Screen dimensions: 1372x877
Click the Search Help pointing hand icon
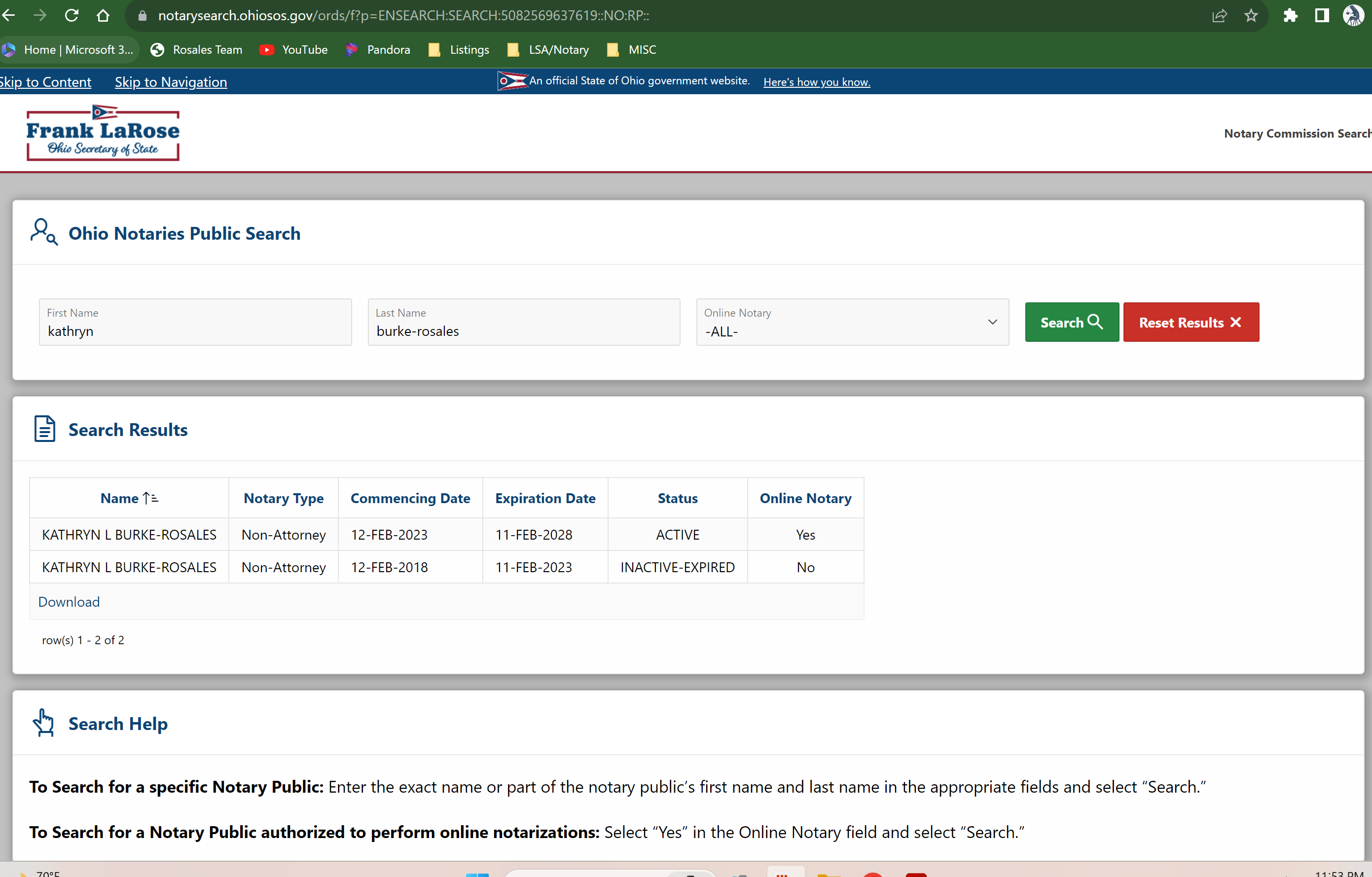click(x=43, y=723)
